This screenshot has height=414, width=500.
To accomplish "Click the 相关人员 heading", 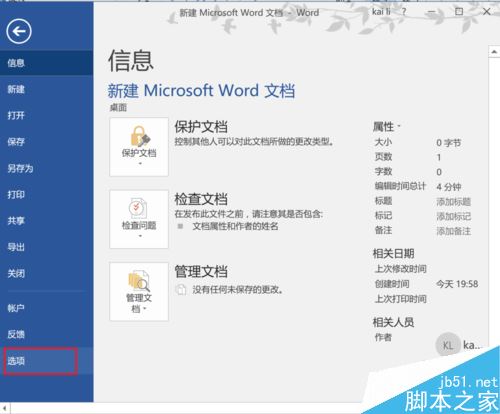I will [393, 322].
